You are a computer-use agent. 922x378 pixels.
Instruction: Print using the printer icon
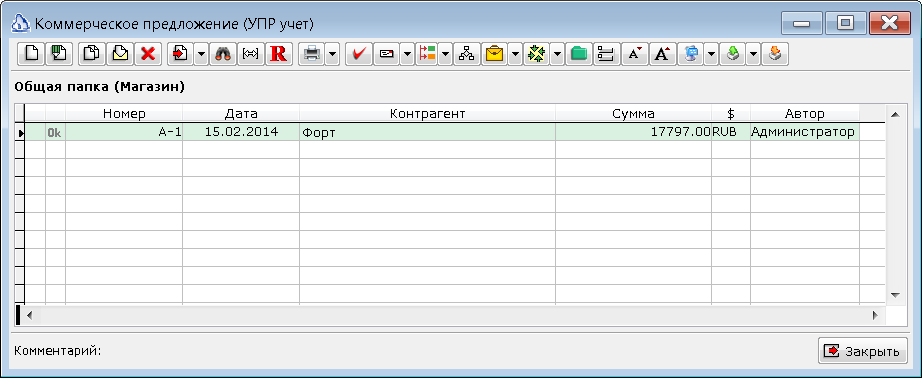[x=312, y=54]
